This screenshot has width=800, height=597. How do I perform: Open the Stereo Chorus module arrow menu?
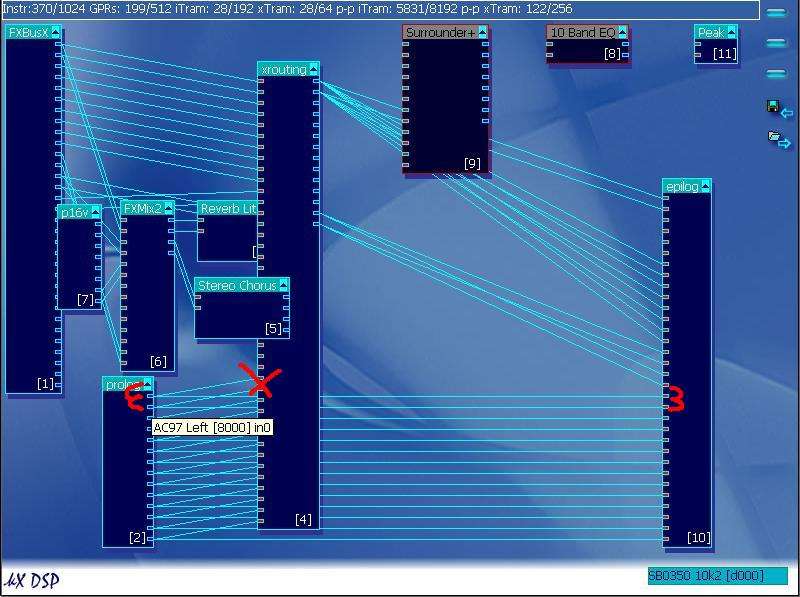click(x=284, y=285)
